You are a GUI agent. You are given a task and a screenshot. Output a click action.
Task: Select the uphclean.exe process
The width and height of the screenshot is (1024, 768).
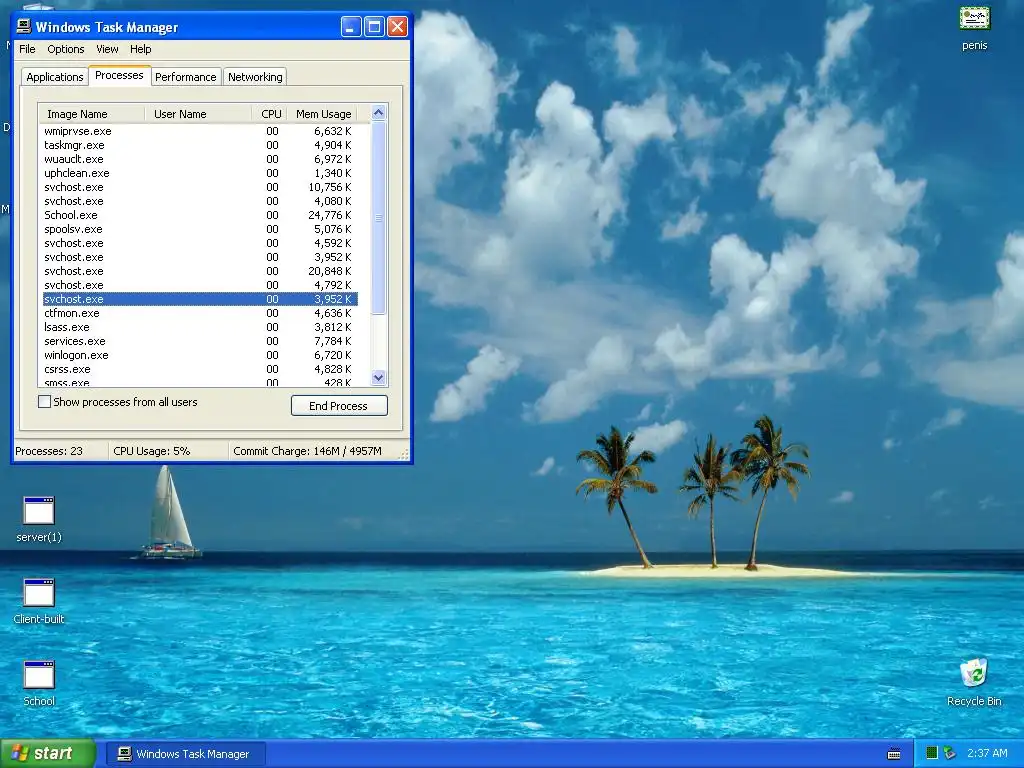pyautogui.click(x=199, y=173)
